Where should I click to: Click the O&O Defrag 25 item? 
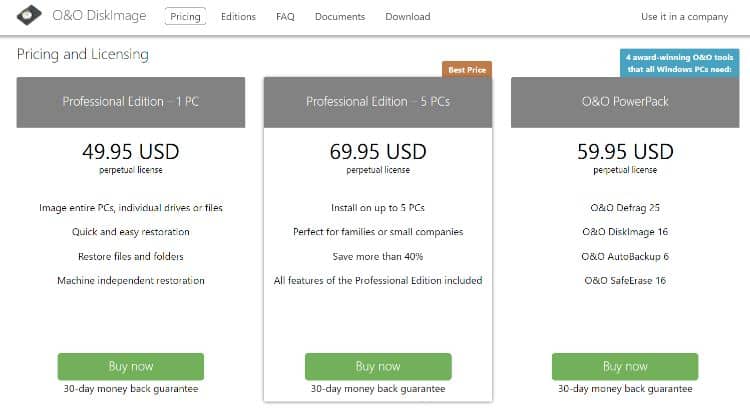[625, 208]
